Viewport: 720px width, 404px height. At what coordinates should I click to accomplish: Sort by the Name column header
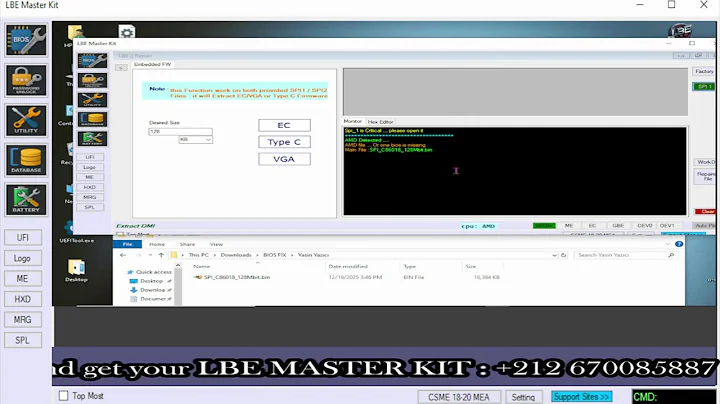[x=202, y=266]
